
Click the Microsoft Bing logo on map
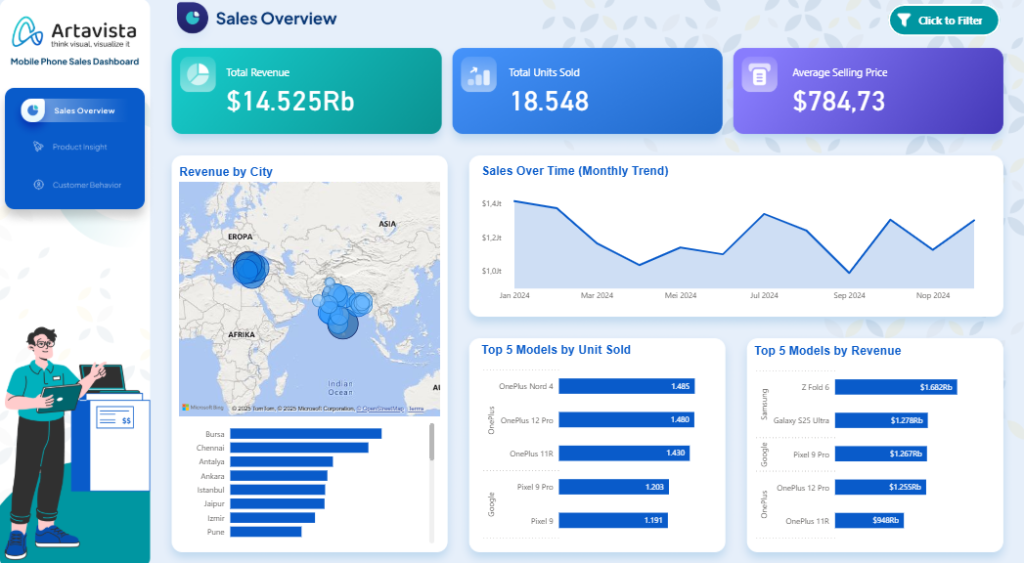pos(203,408)
